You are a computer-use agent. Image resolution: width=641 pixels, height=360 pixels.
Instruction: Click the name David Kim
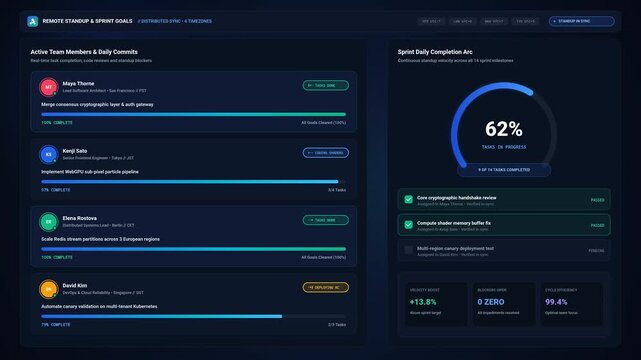(74, 286)
